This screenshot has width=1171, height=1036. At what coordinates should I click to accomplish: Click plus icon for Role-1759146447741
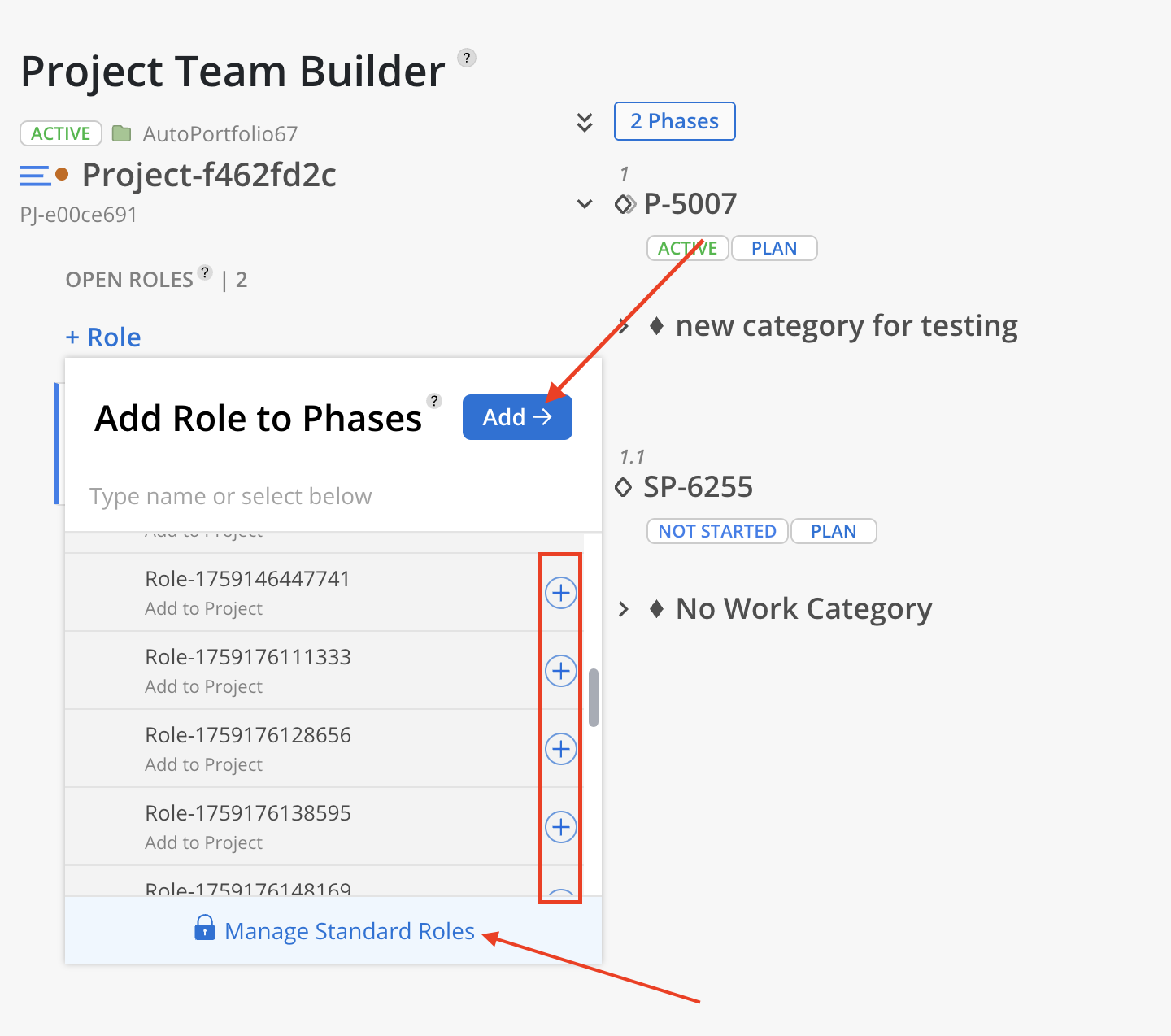point(560,593)
